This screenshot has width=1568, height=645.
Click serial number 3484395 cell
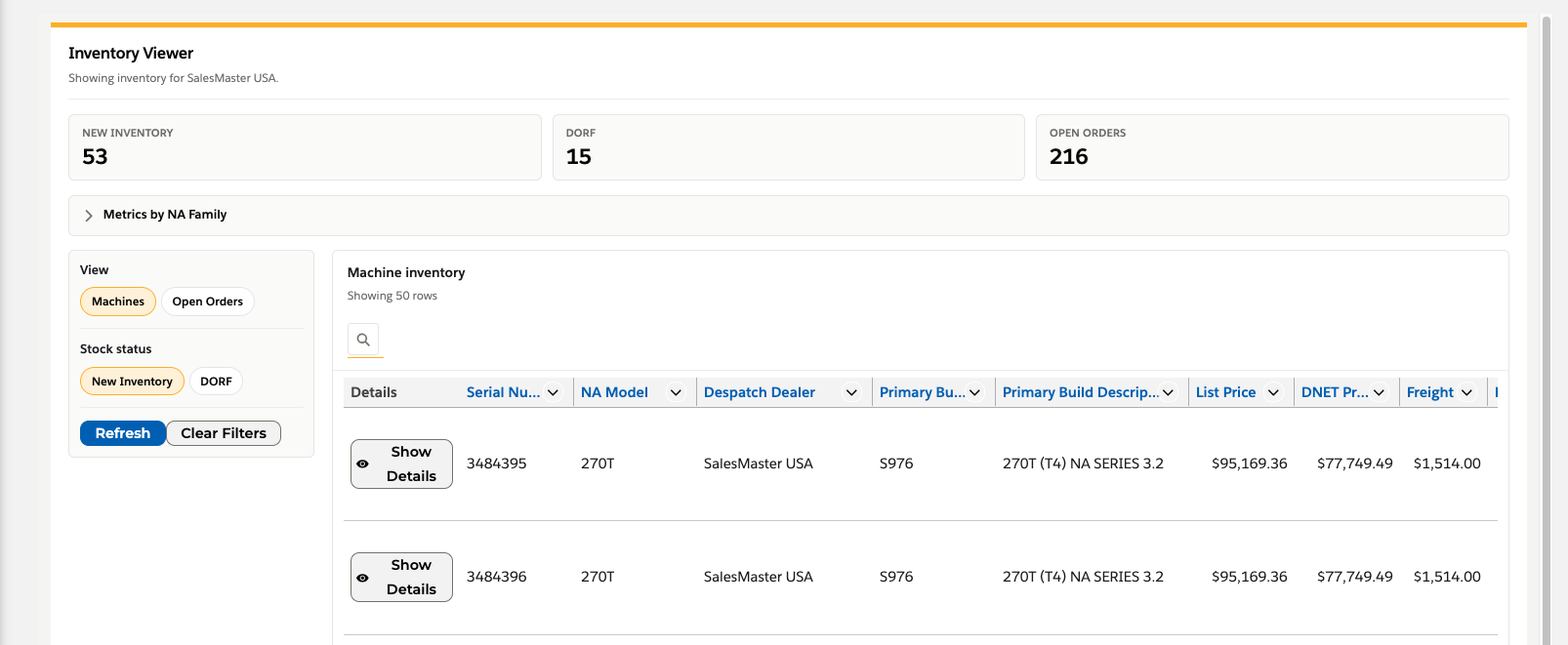(497, 464)
